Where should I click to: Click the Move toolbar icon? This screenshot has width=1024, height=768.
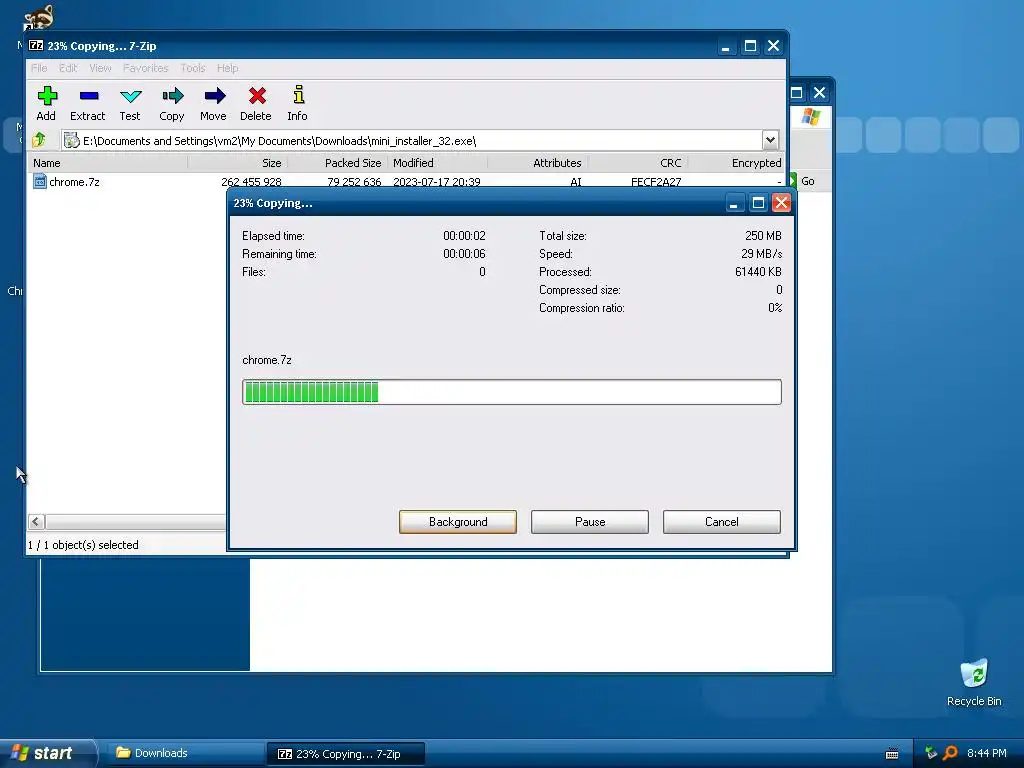(x=214, y=97)
